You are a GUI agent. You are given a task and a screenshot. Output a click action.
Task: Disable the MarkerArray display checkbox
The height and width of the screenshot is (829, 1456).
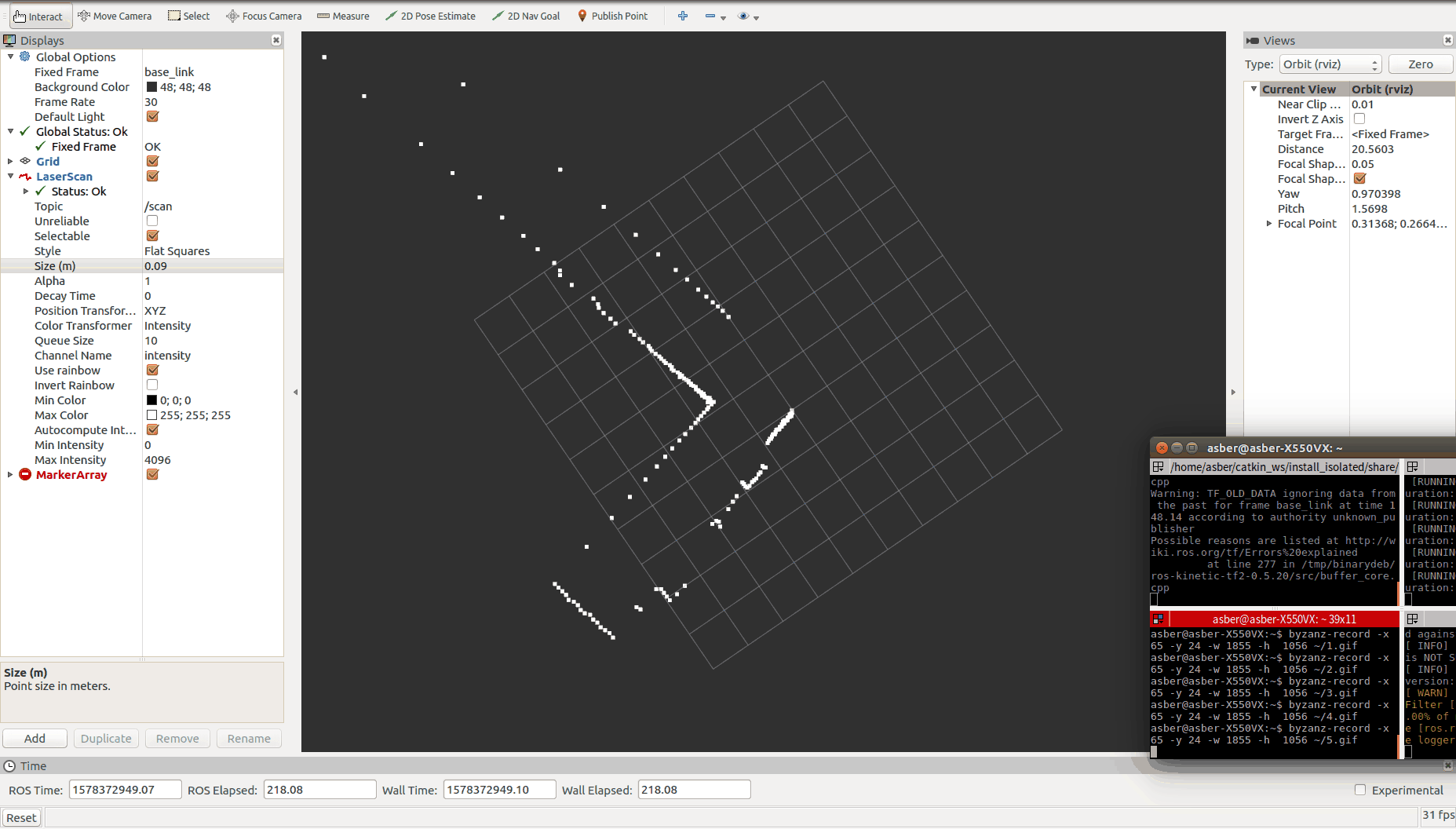[x=152, y=474]
